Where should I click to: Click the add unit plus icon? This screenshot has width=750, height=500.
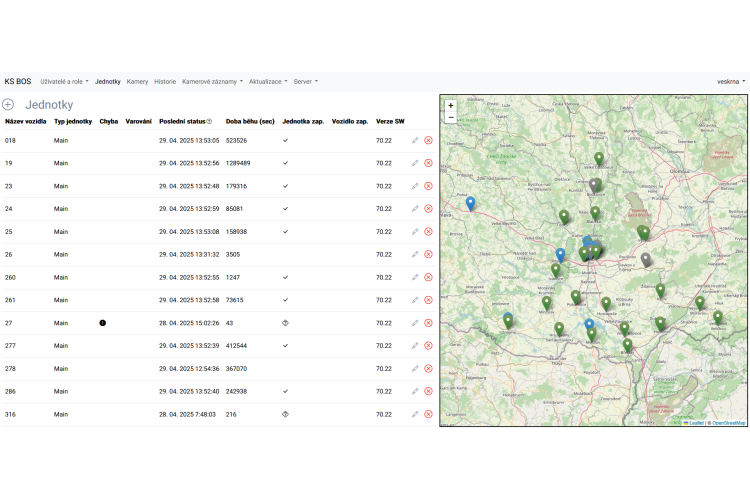tap(8, 104)
